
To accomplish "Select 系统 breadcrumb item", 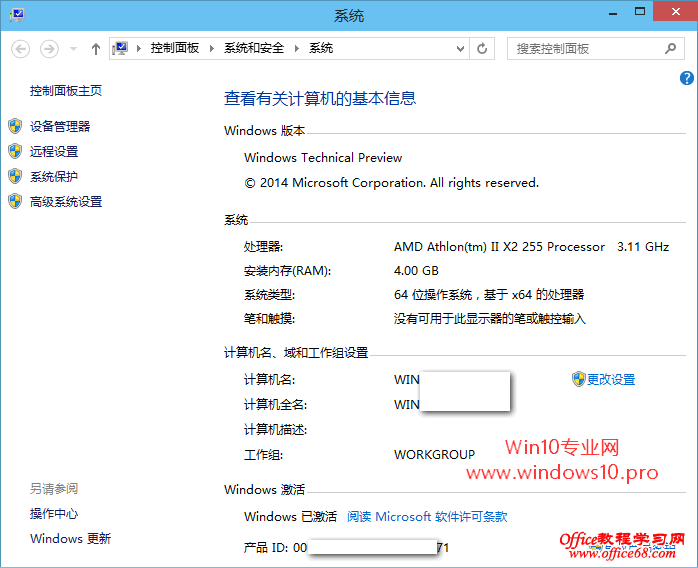I will coord(321,48).
